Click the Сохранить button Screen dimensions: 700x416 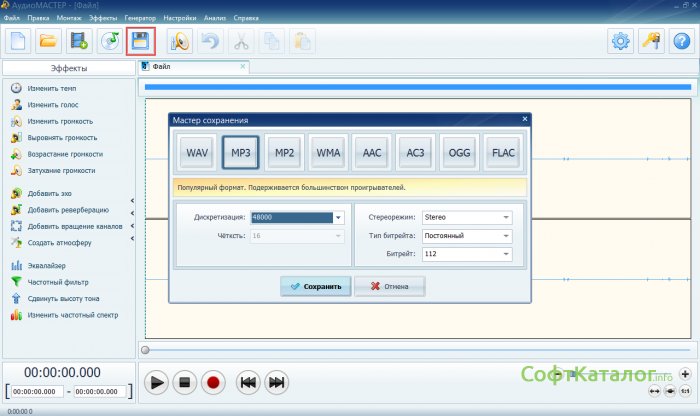coord(315,286)
